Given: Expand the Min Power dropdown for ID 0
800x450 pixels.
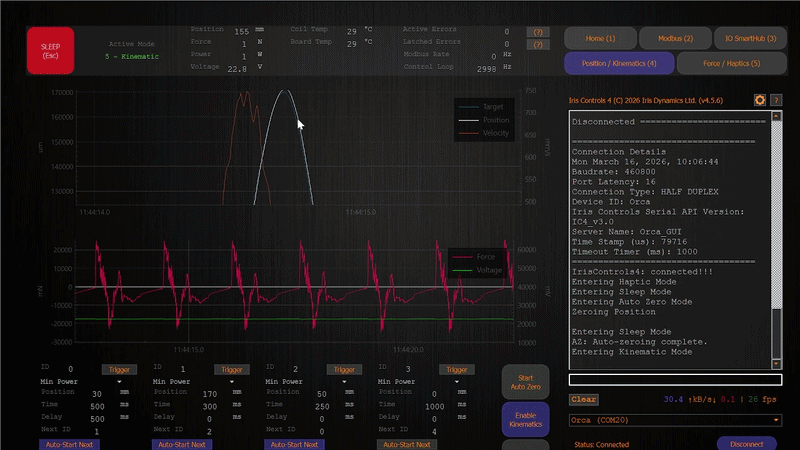Looking at the screenshot, I should (x=119, y=381).
